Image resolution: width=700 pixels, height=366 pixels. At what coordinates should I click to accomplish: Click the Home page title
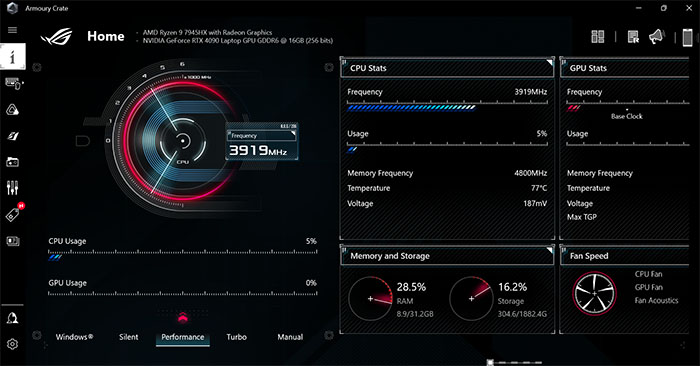pos(106,36)
